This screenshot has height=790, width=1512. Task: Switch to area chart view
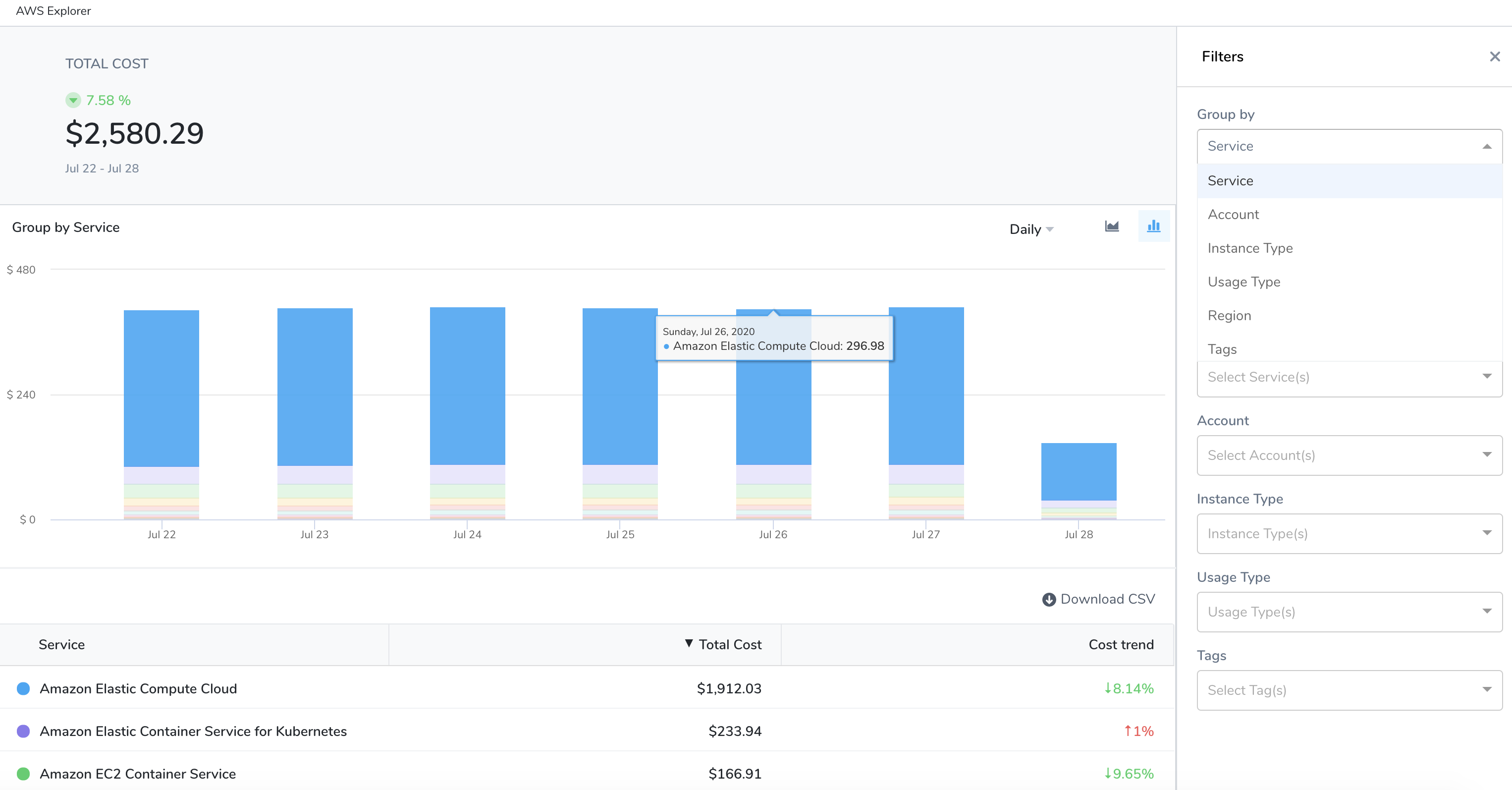coord(1112,226)
